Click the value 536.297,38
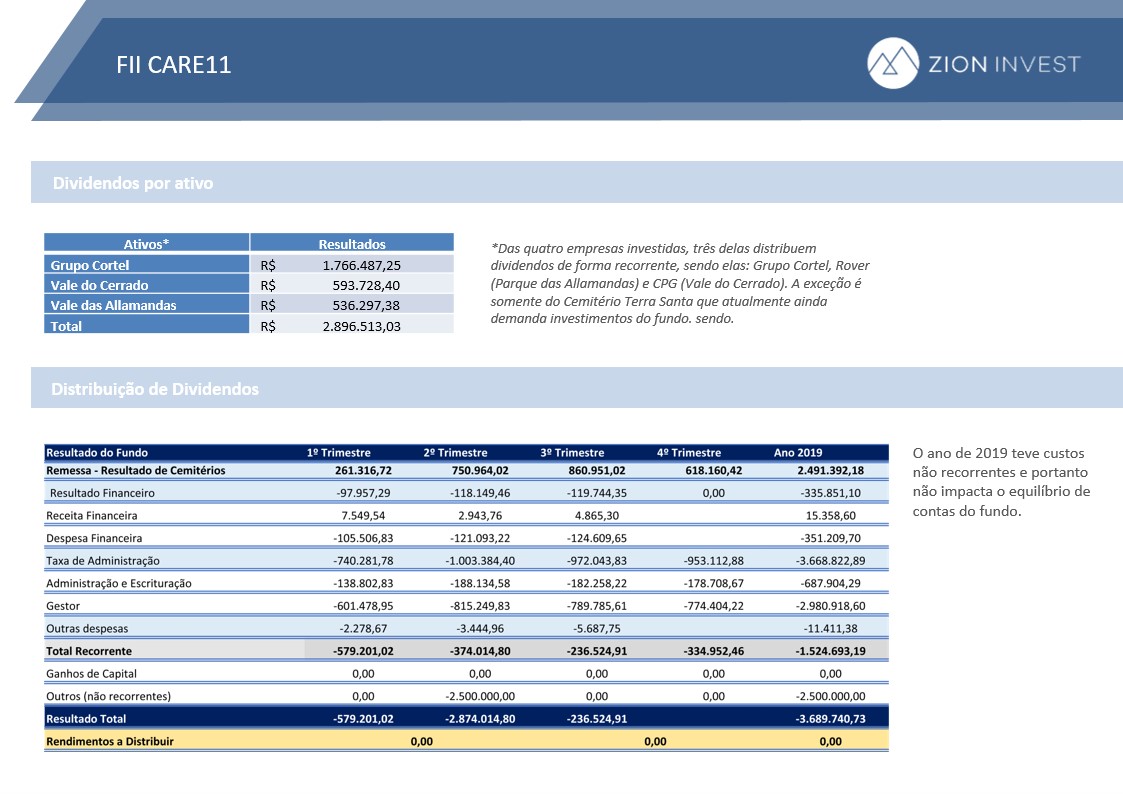 [x=366, y=305]
